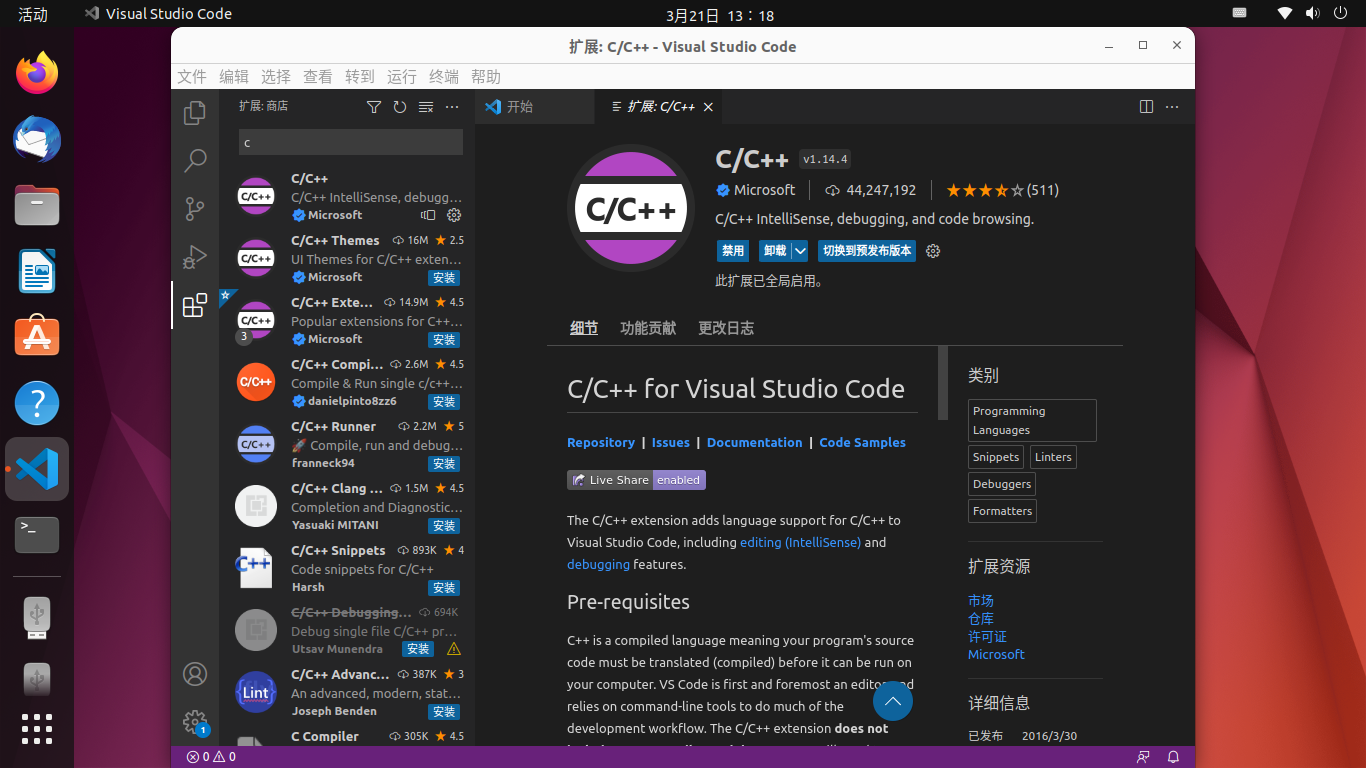Switch to the 开始 editor tab
Screen dimensions: 1366x768
pyautogui.click(x=535, y=107)
